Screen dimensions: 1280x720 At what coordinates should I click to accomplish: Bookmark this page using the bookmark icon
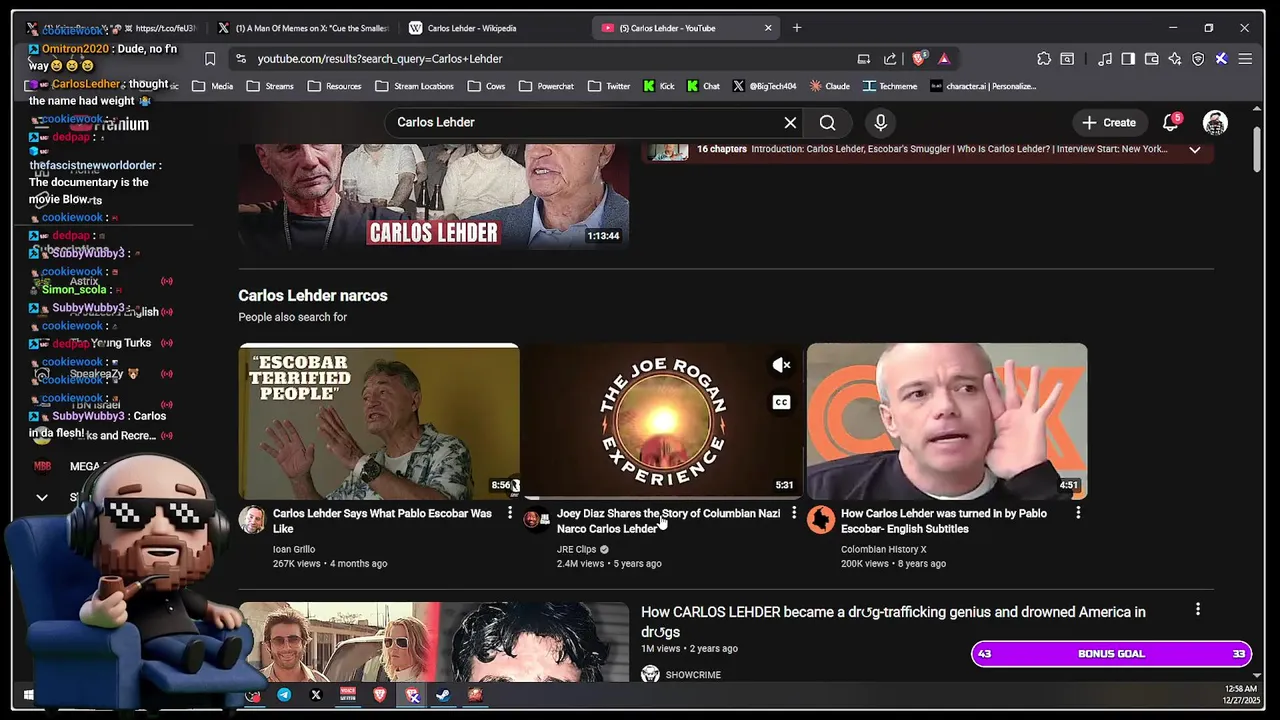[x=210, y=59]
